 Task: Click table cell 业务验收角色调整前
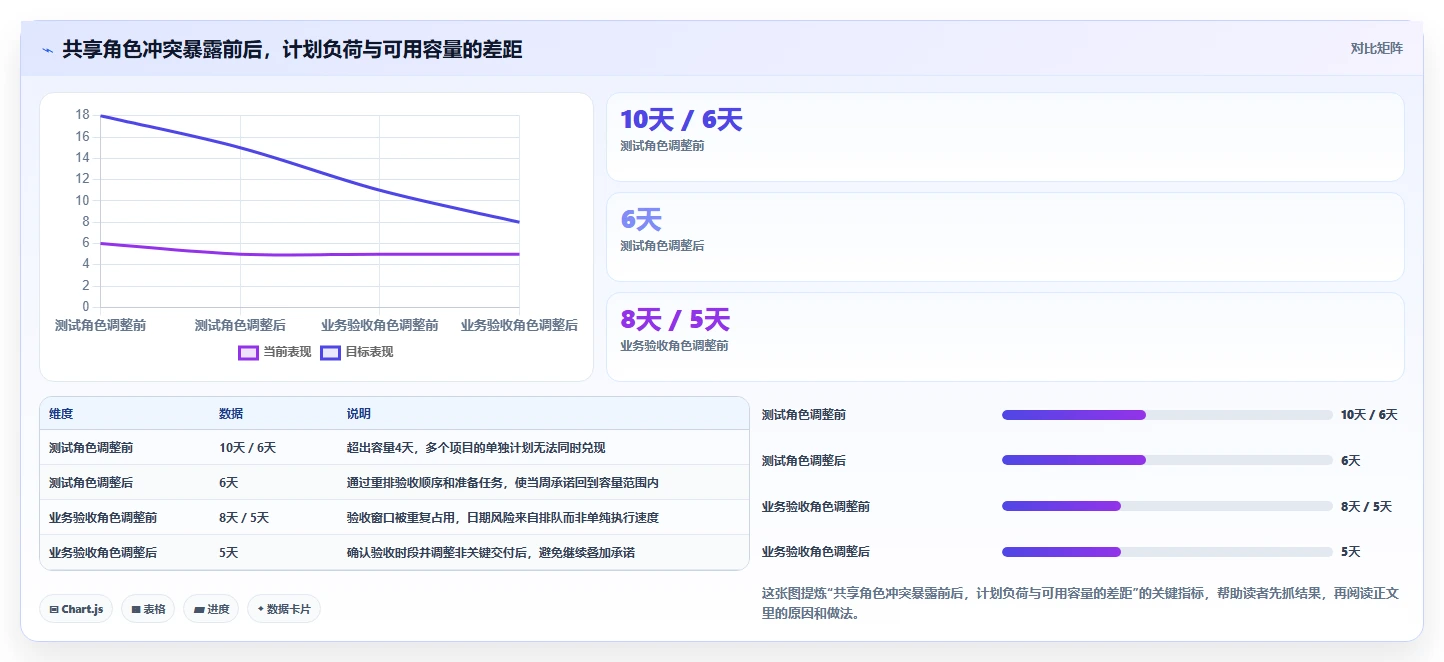(x=103, y=518)
